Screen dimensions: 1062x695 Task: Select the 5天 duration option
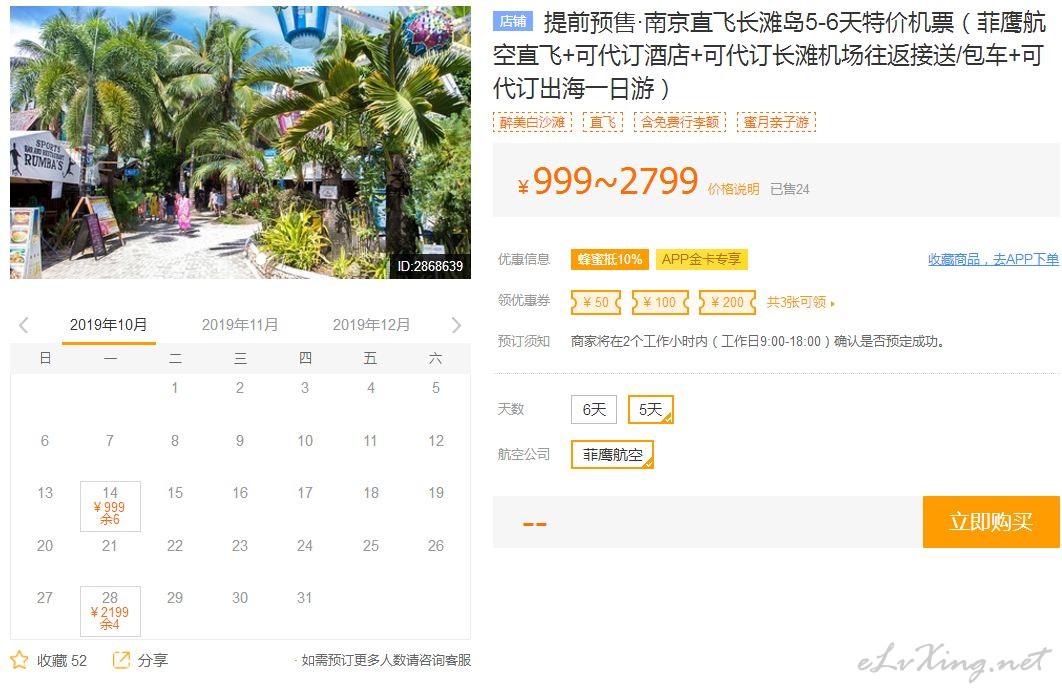click(651, 409)
